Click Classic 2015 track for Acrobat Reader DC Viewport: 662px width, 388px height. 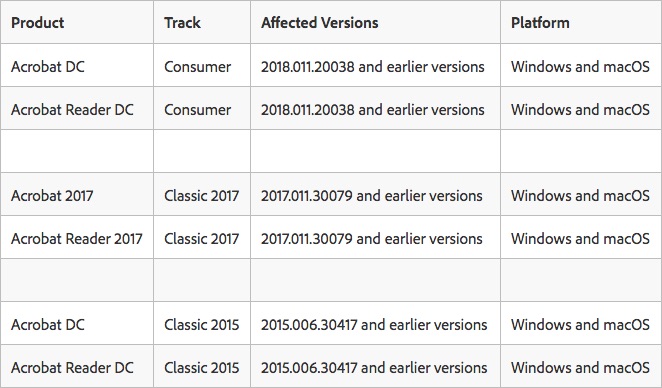tap(201, 368)
